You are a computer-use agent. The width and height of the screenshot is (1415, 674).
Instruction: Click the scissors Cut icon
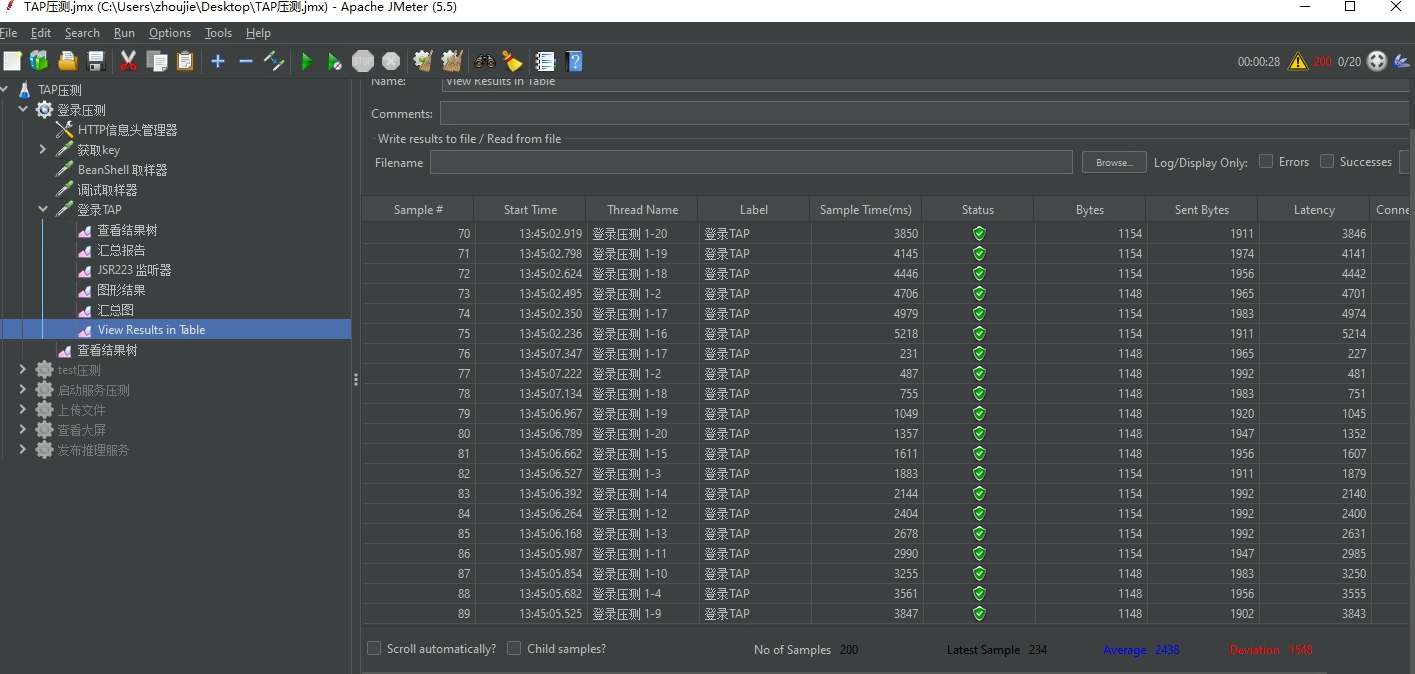pyautogui.click(x=128, y=62)
